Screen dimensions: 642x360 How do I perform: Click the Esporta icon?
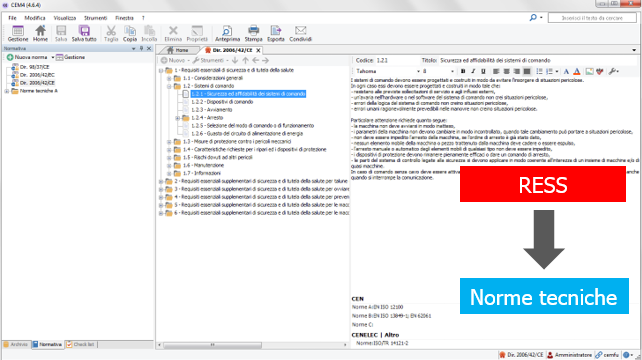[276, 34]
